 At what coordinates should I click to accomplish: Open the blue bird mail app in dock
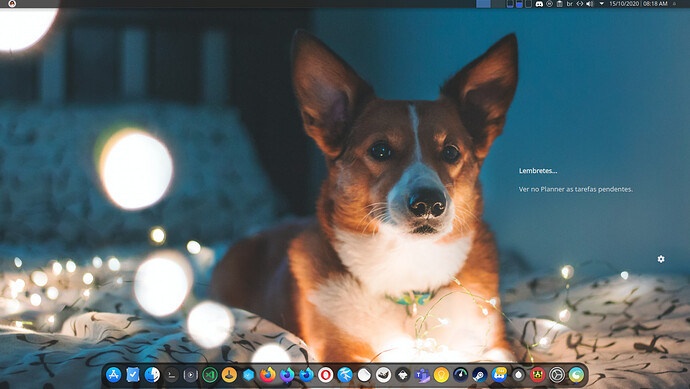(345, 374)
